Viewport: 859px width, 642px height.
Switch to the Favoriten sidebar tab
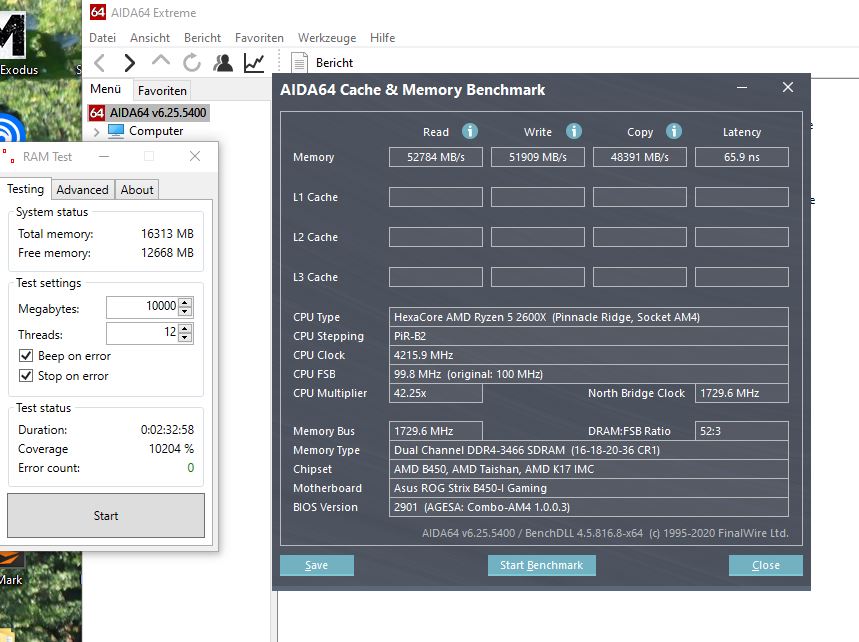(162, 90)
